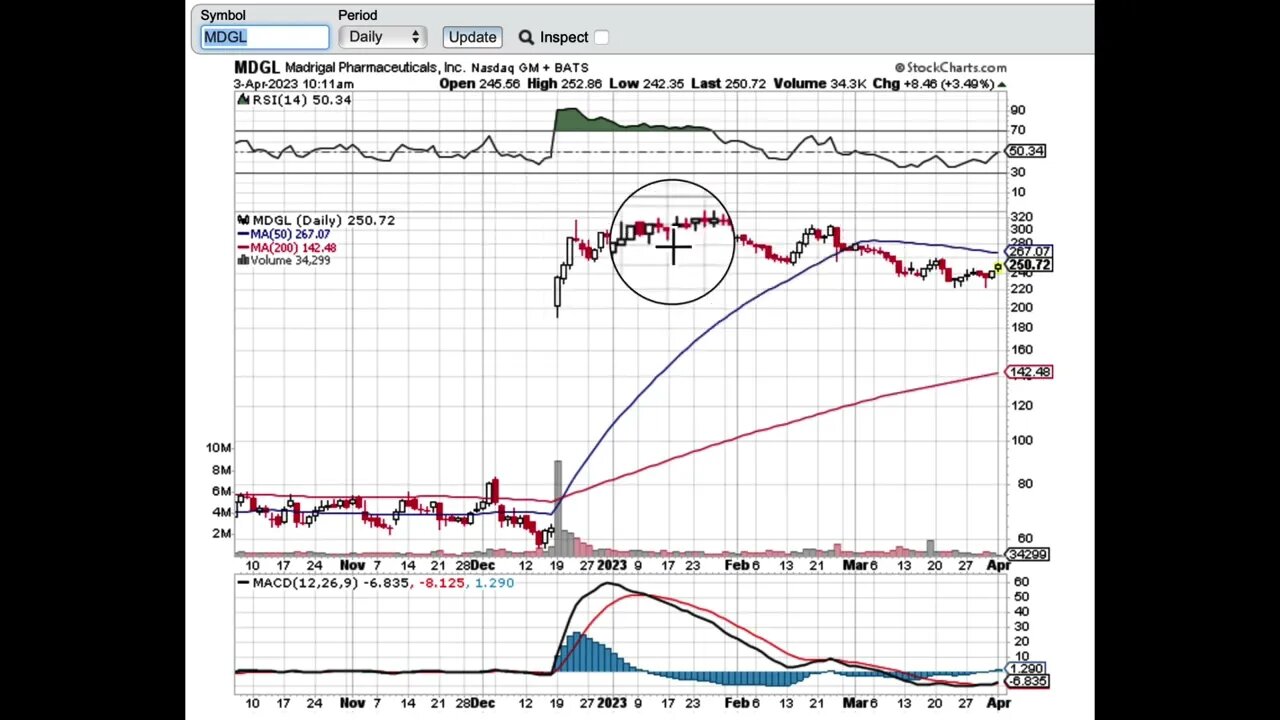Click the 250.72 last price tag on the axis
This screenshot has width=1280, height=720.
pos(1030,264)
